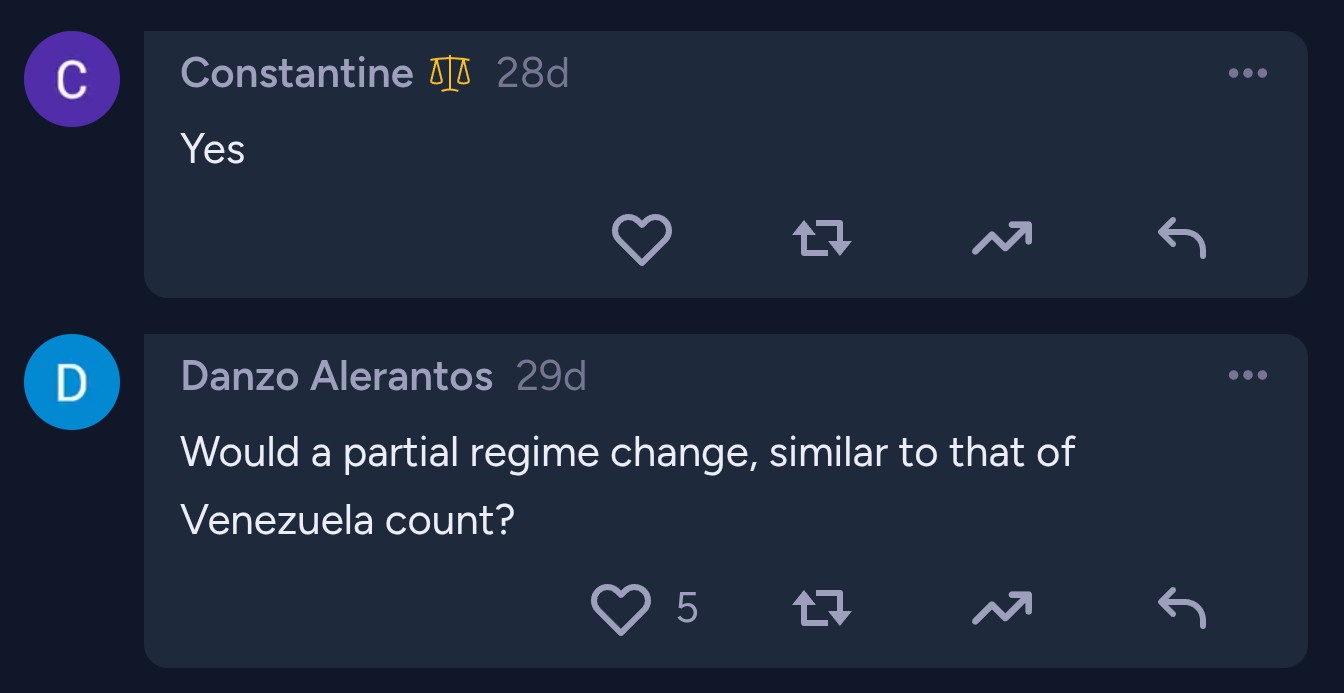1344x693 pixels.
Task: Reply to Danzo Alerantos's comment
Action: click(1181, 607)
